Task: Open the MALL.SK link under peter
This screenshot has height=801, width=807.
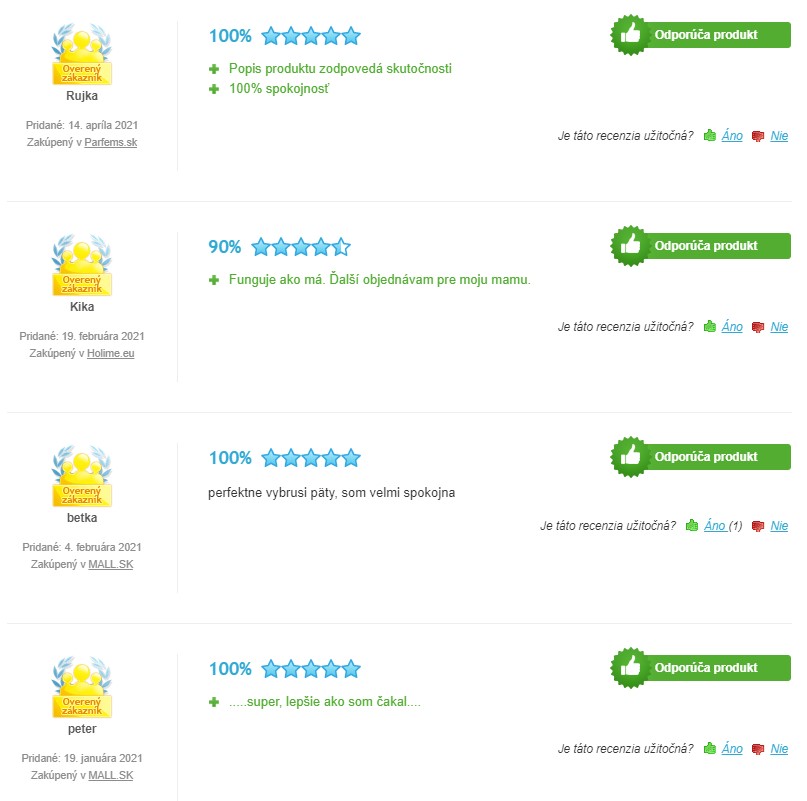Action: click(x=111, y=775)
